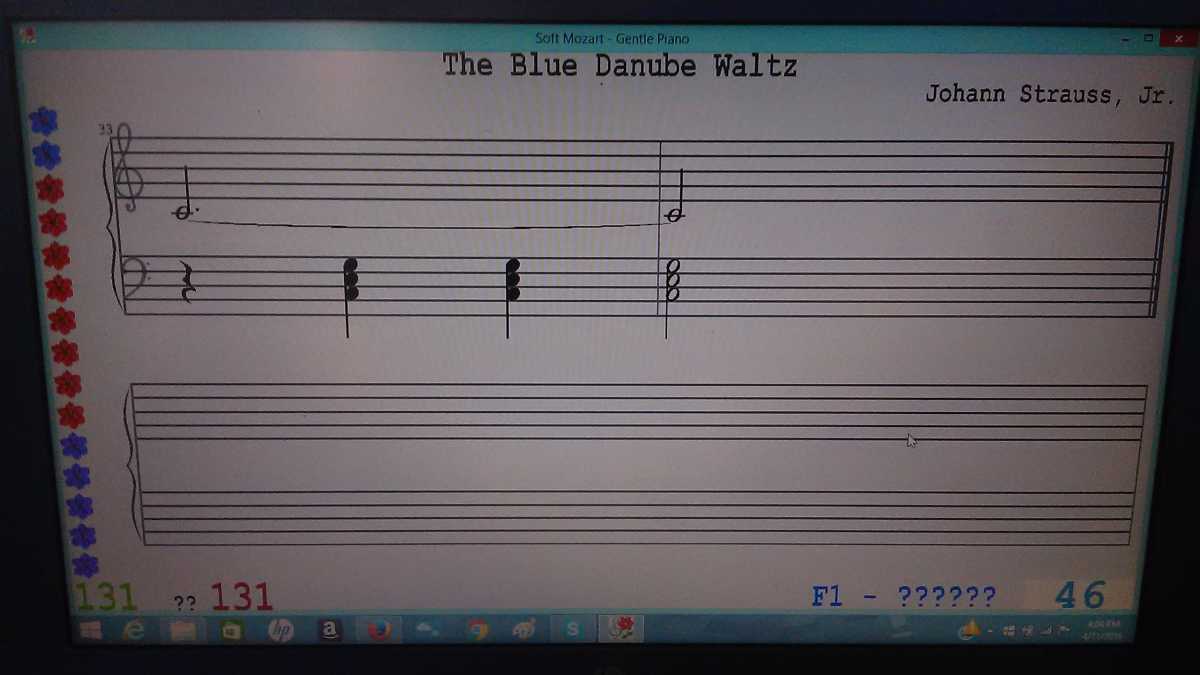This screenshot has width=1200, height=675.
Task: Click the composer name Johann Strauss, Jr.
Action: tap(1049, 95)
